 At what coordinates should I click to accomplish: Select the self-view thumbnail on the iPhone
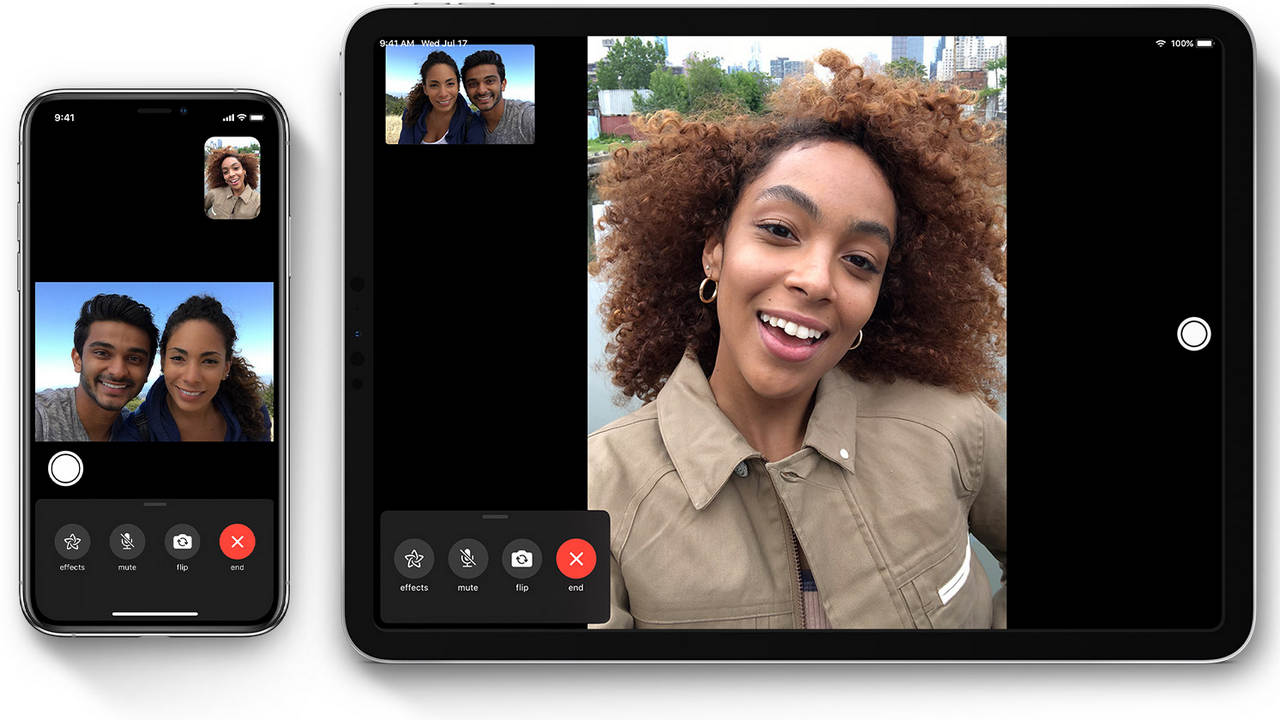(233, 178)
